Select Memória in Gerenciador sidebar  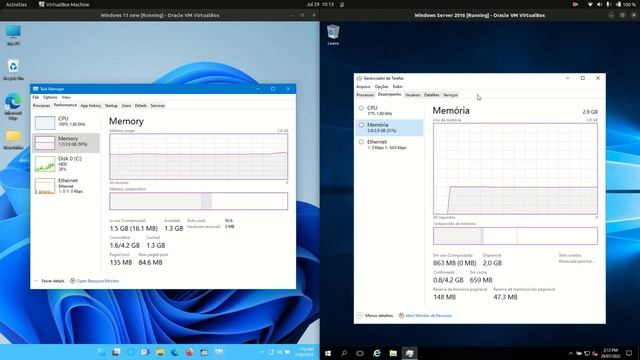[x=389, y=127]
